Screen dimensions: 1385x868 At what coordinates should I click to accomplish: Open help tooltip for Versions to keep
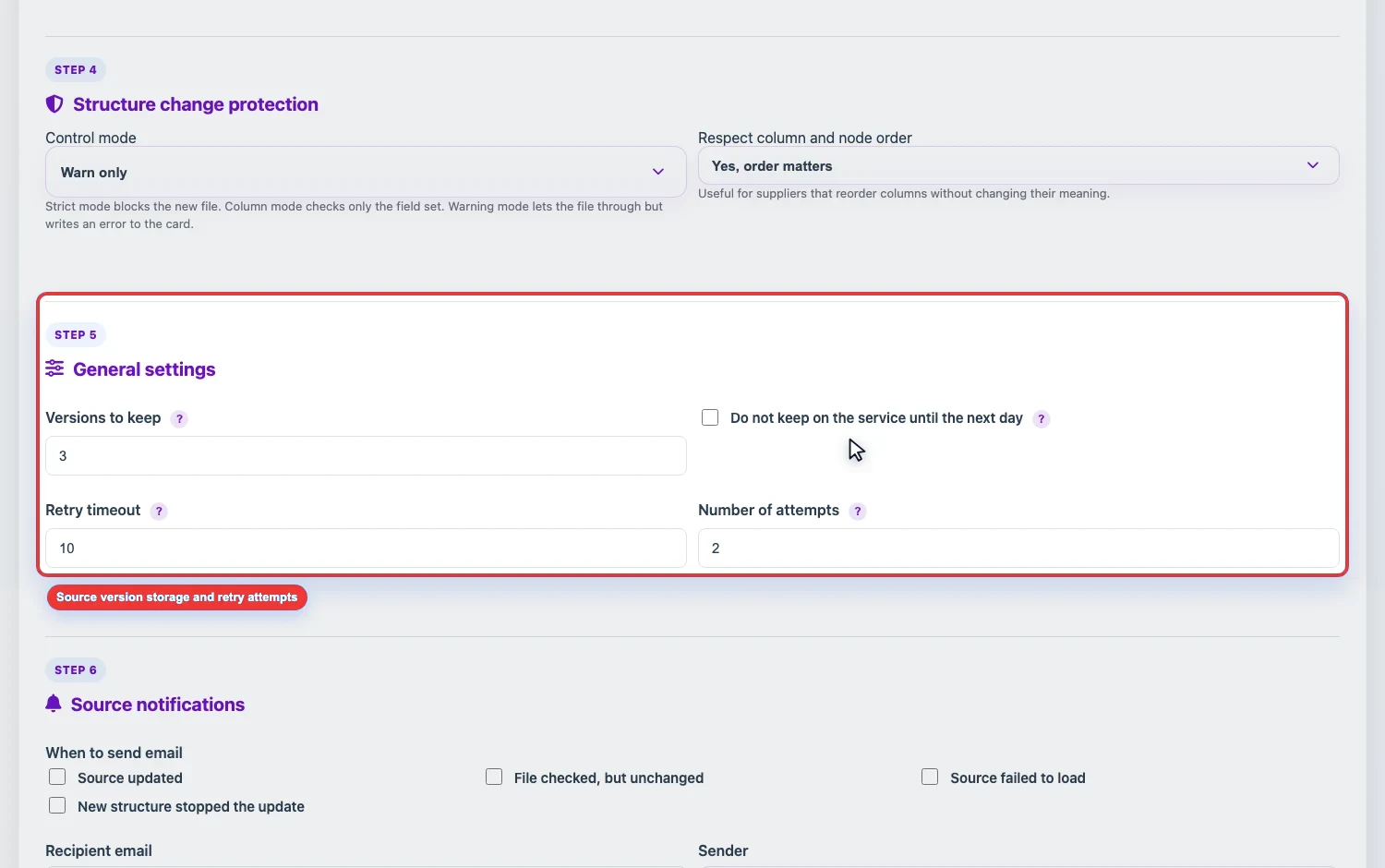(179, 418)
